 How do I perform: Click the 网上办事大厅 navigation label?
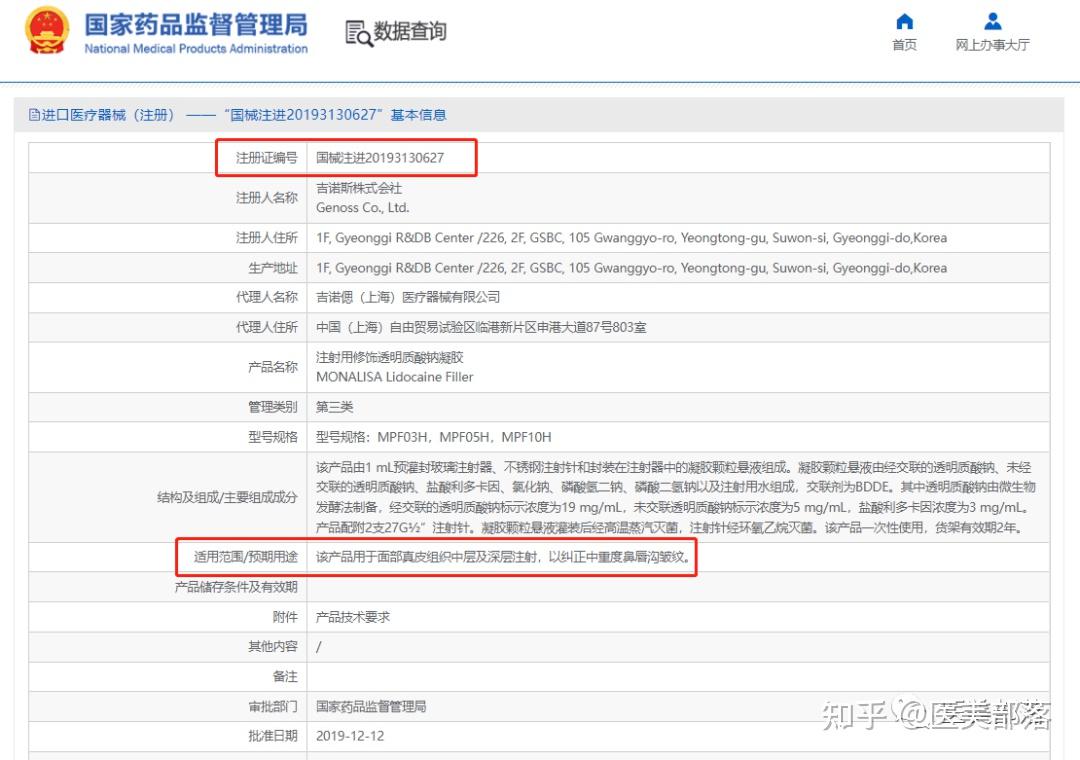pyautogui.click(x=992, y=44)
